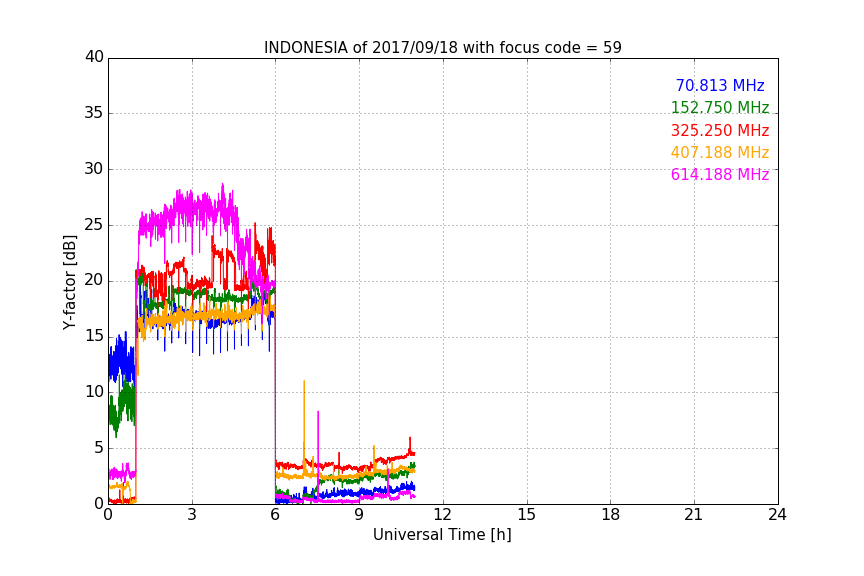This screenshot has height=576, width=864.
Task: Select the magenta 614.188 MHz legend label
Action: click(720, 174)
